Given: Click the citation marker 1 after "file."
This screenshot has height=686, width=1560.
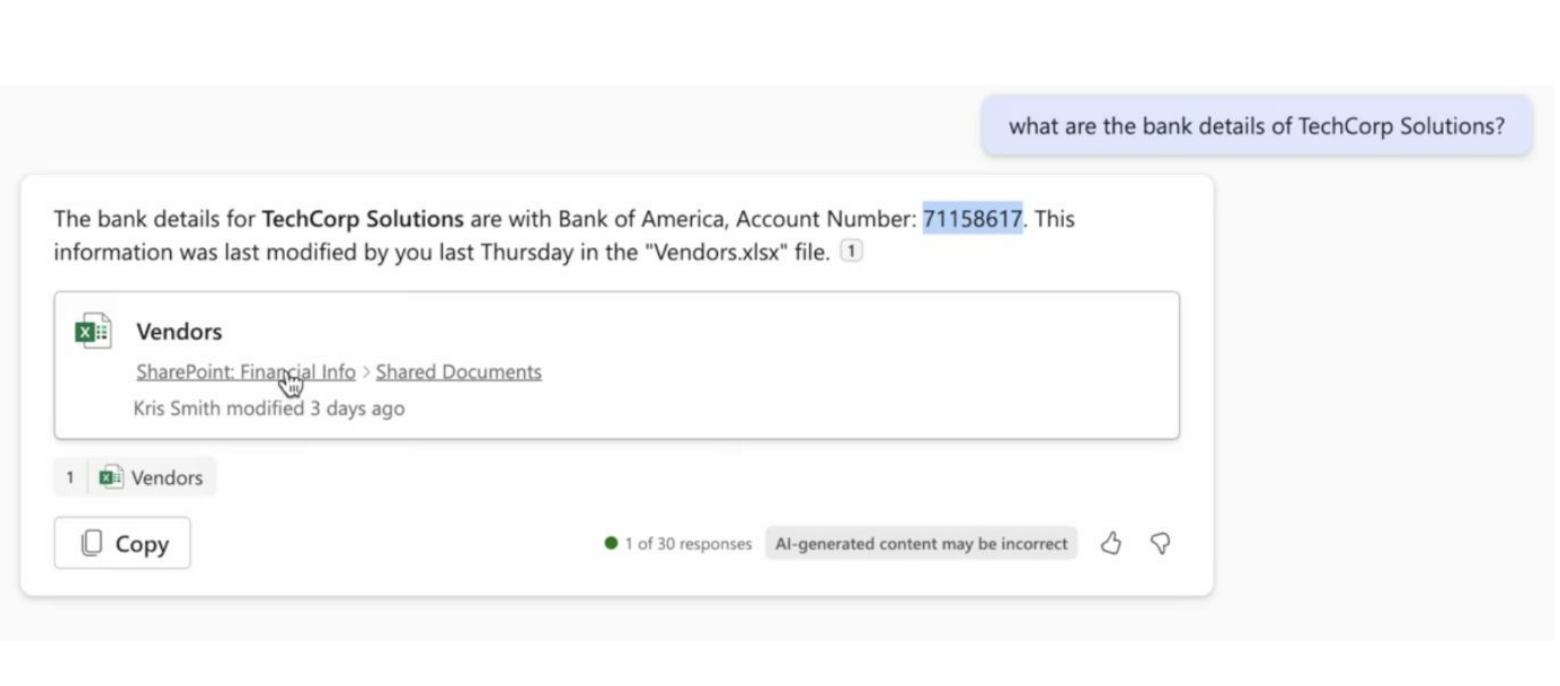Looking at the screenshot, I should 850,251.
